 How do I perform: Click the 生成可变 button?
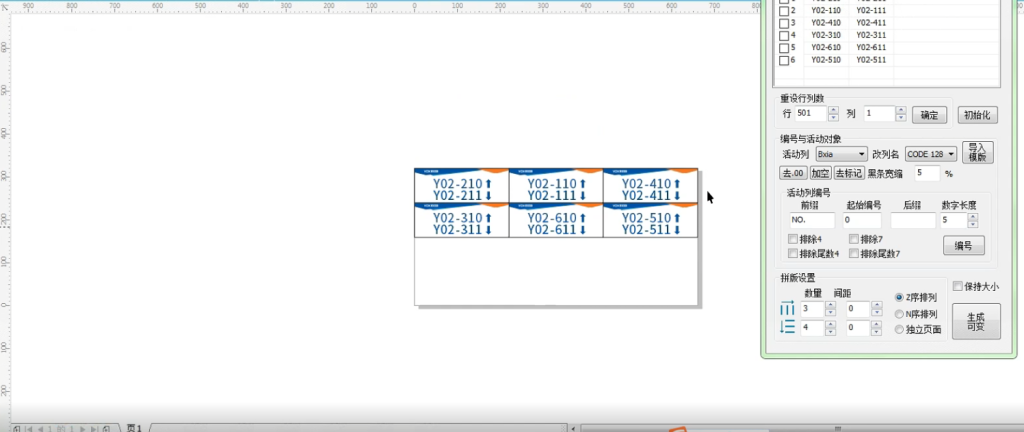(x=976, y=321)
